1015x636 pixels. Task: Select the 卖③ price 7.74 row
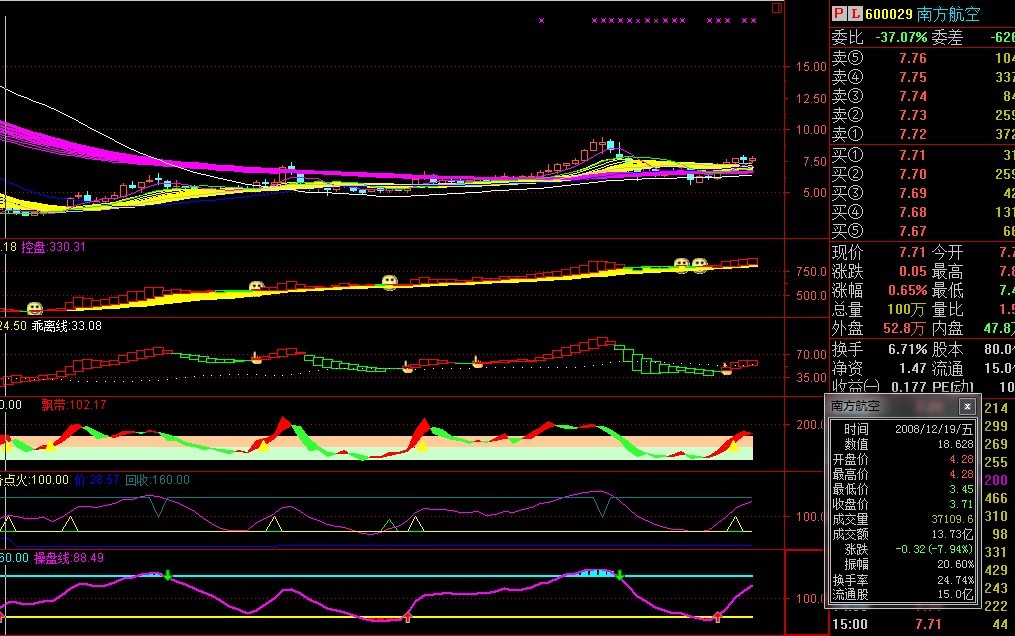923,96
